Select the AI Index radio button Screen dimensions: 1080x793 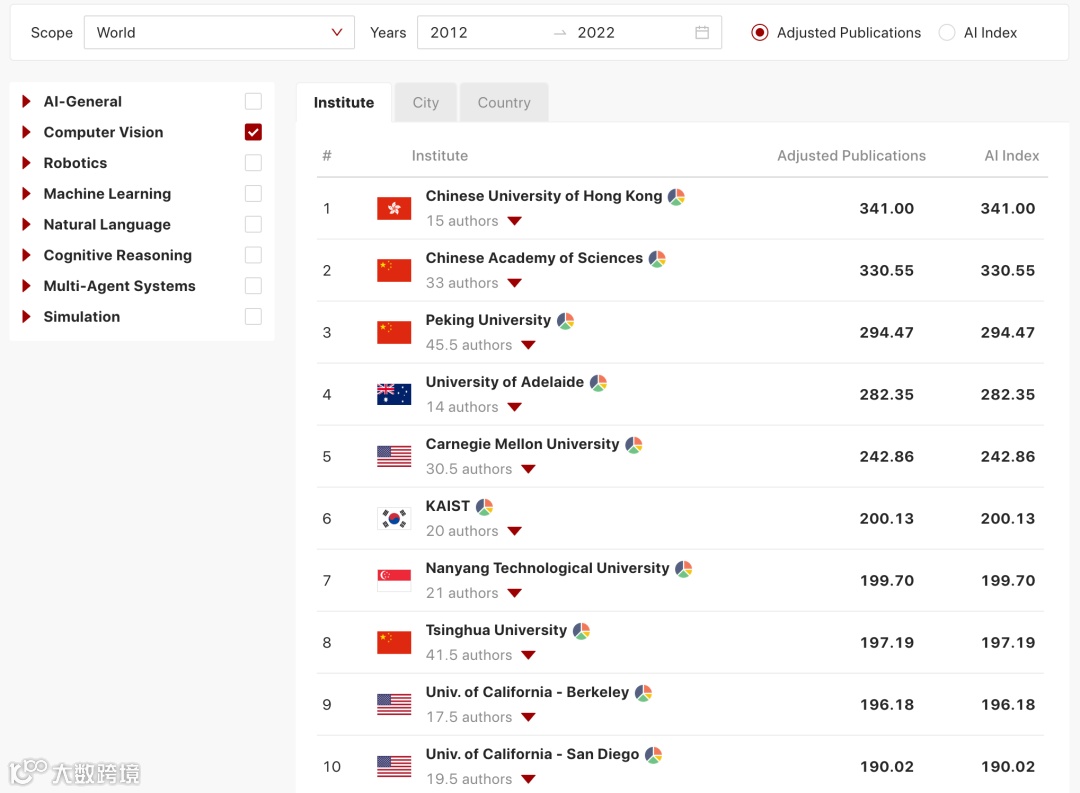pos(947,32)
